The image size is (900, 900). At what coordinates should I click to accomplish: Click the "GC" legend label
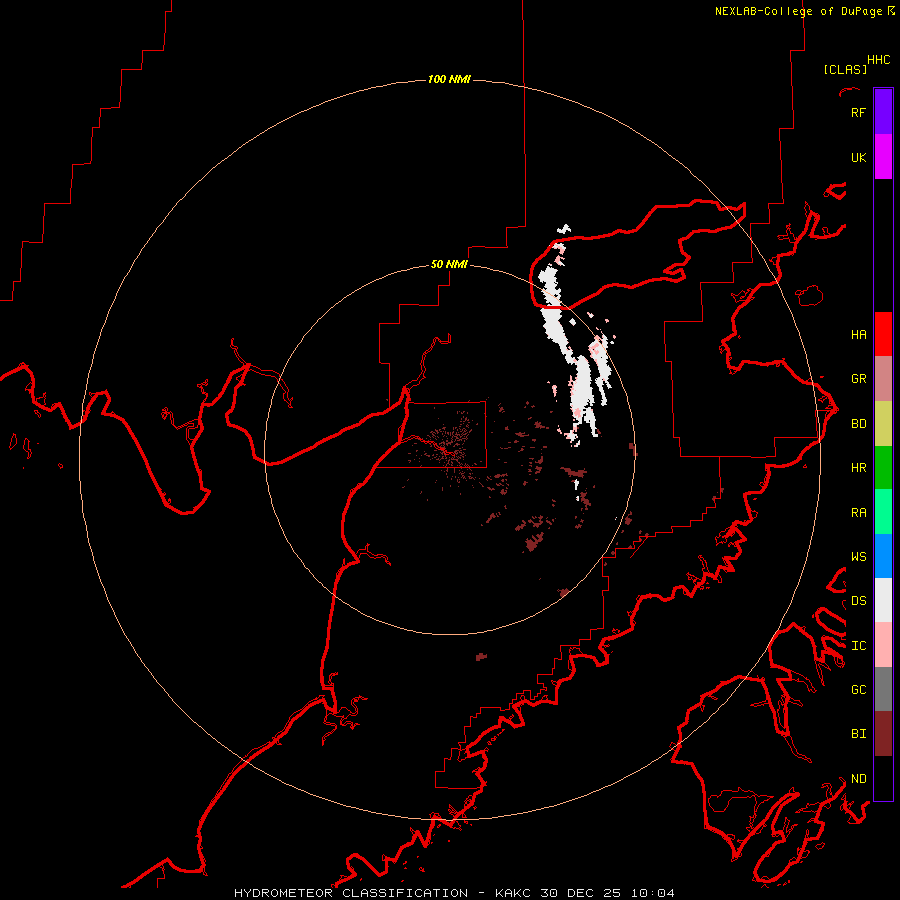[858, 690]
